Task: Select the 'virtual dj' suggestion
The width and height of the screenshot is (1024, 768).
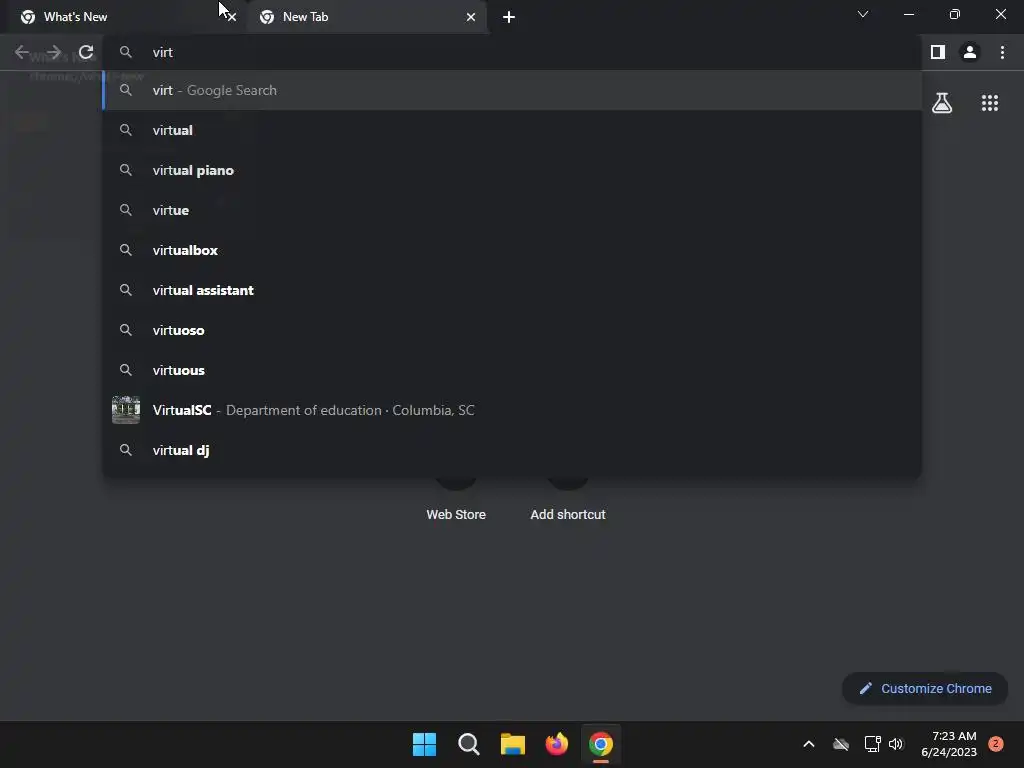Action: click(x=513, y=450)
